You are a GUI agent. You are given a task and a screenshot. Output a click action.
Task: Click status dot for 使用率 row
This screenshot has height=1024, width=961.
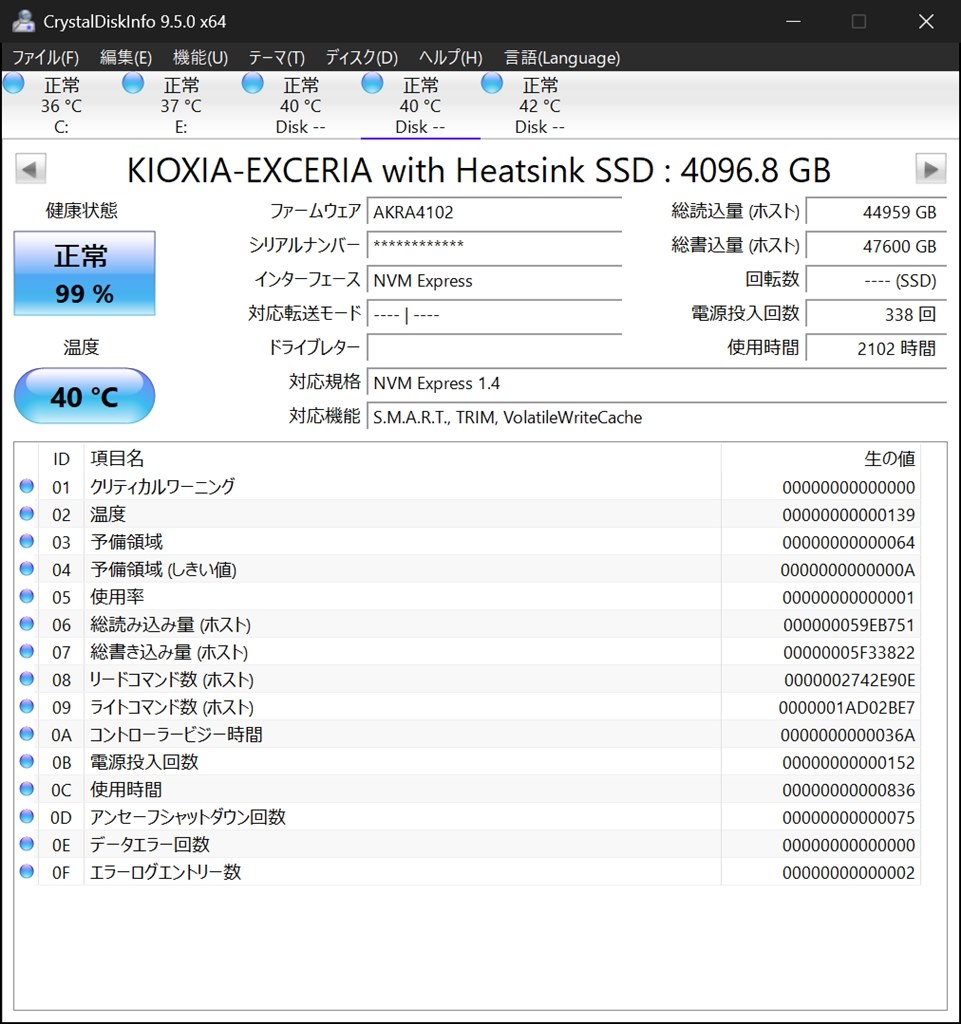click(x=27, y=596)
